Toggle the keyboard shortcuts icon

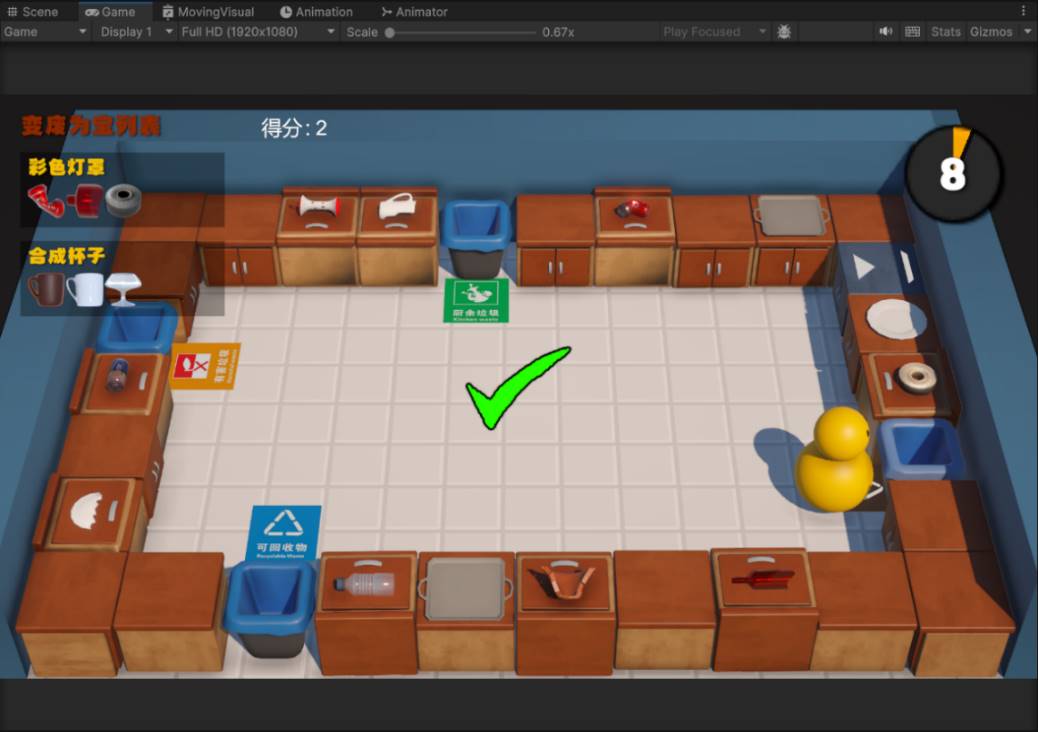pos(912,32)
